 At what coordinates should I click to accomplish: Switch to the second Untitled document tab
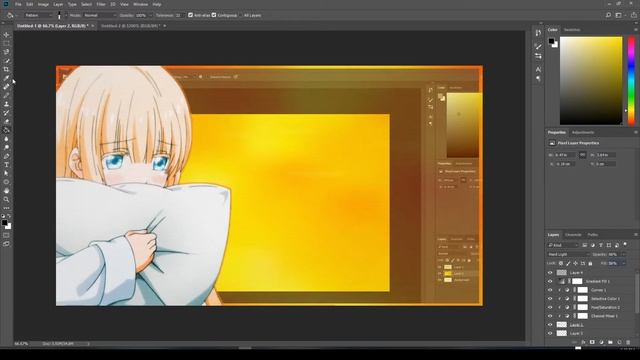(130, 26)
